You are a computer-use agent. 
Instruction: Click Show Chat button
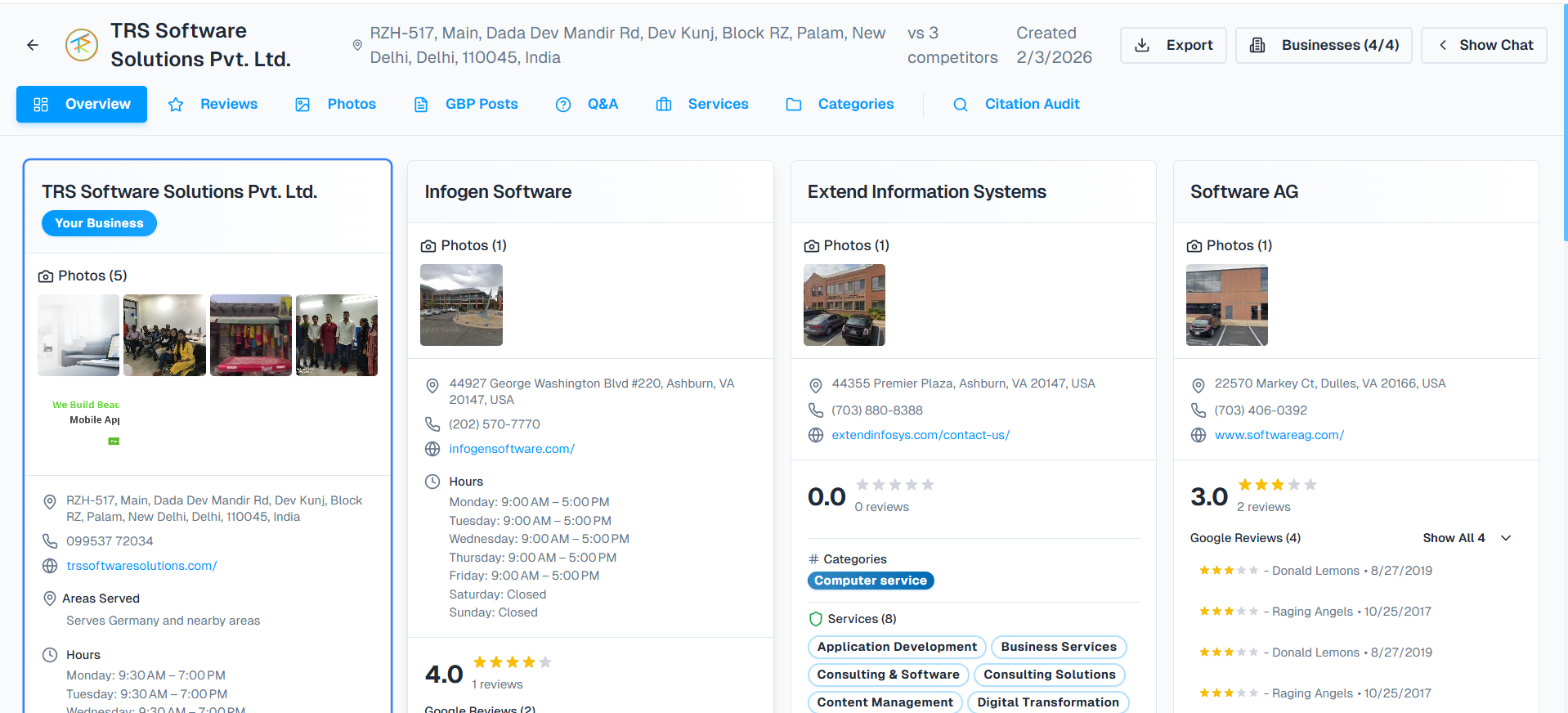pos(1484,45)
